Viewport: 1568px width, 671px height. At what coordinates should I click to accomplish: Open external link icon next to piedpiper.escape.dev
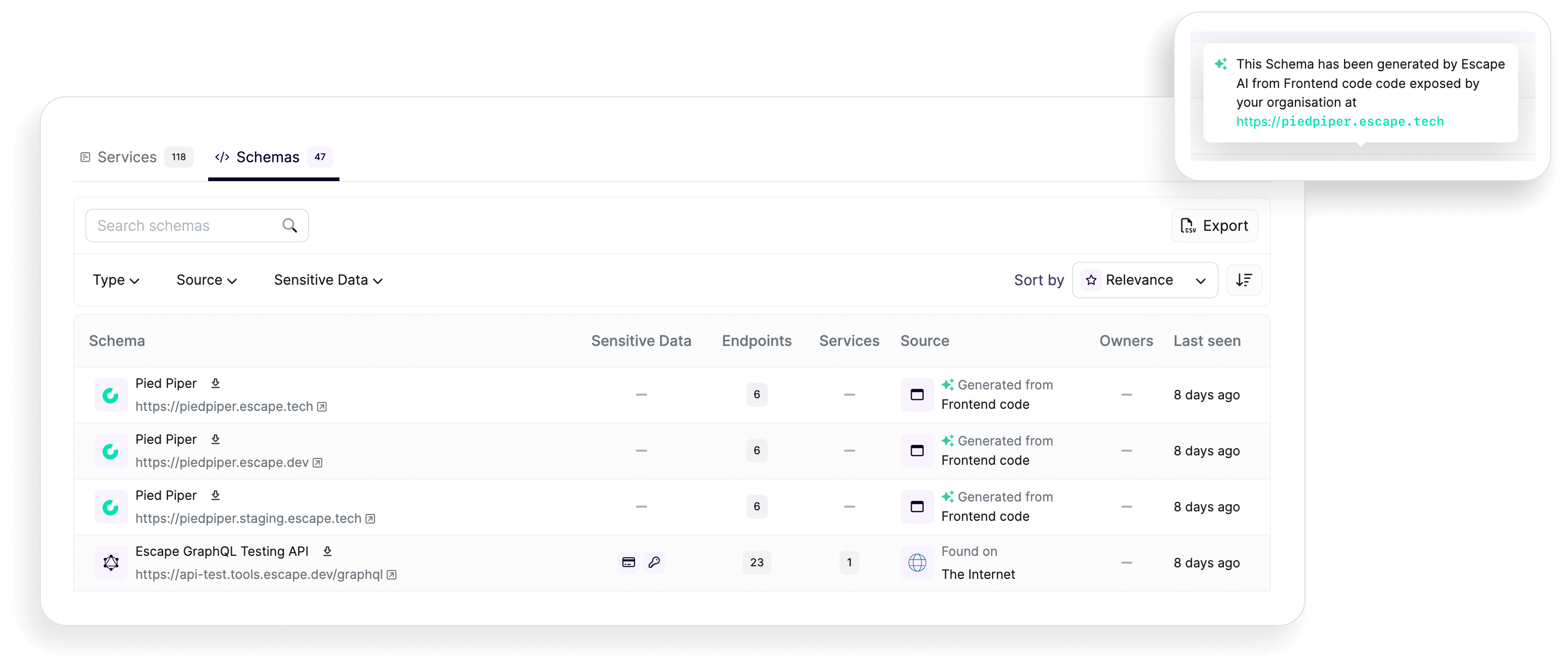317,463
